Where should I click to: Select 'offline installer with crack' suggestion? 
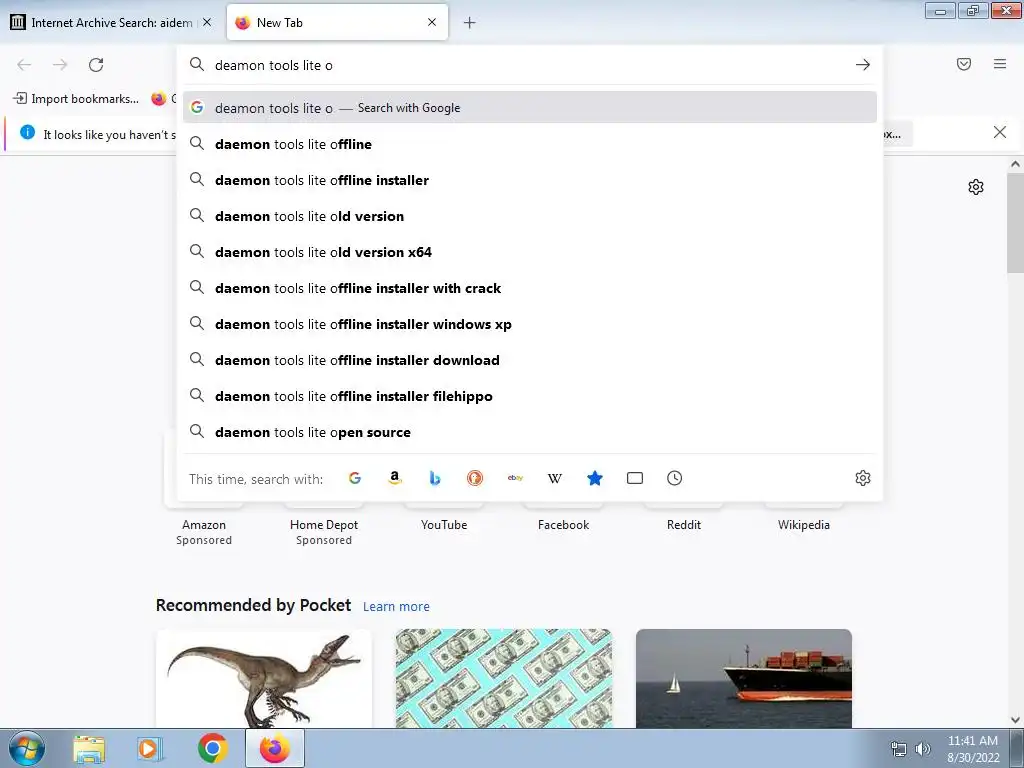(x=530, y=288)
